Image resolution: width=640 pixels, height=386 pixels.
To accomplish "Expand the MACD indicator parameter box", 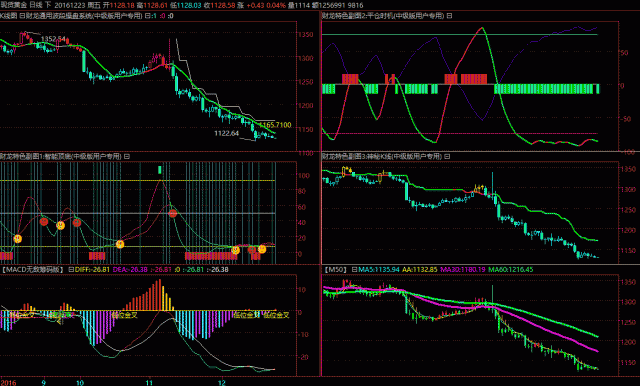I will coord(71,270).
